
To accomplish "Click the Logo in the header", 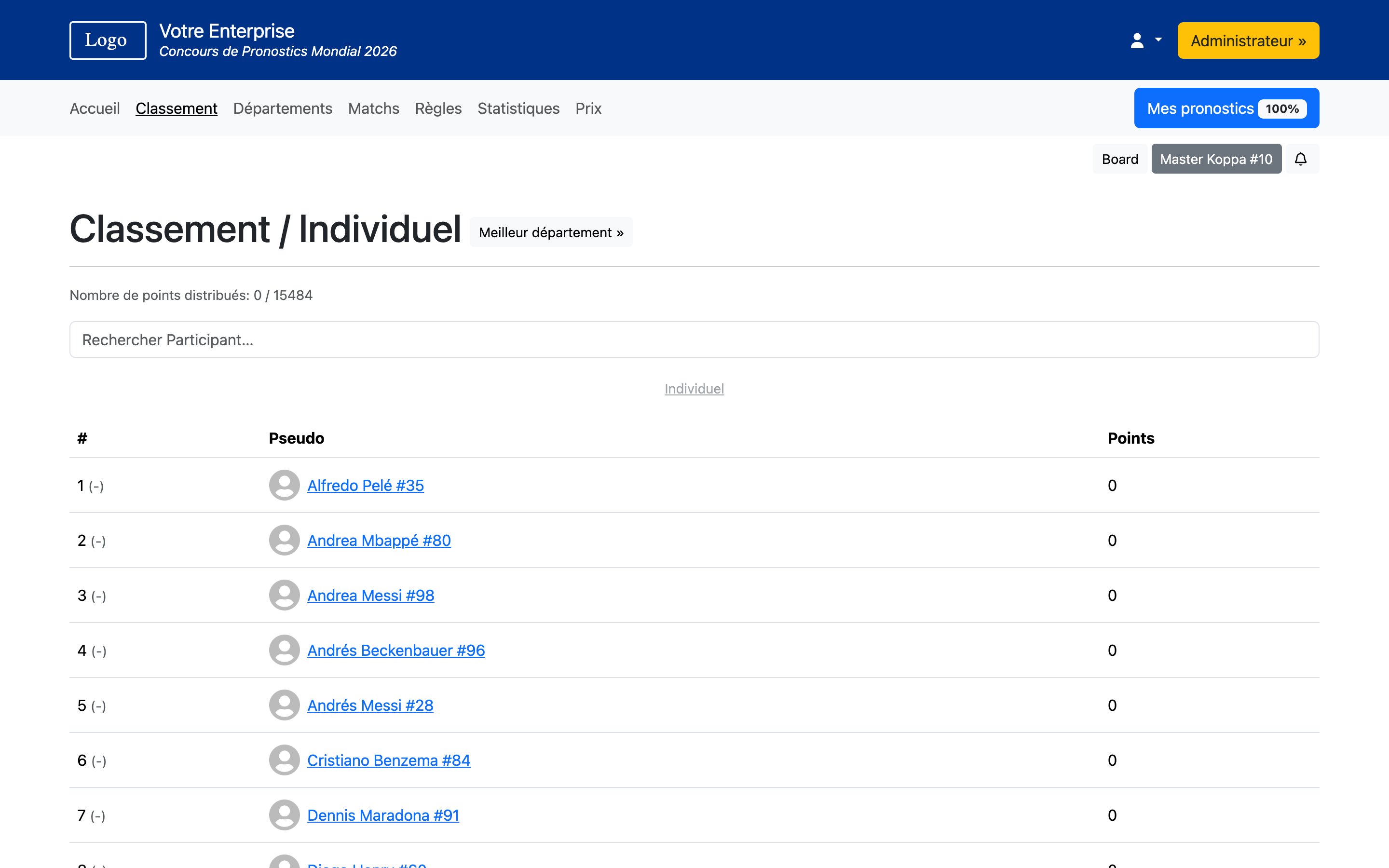I will point(108,40).
